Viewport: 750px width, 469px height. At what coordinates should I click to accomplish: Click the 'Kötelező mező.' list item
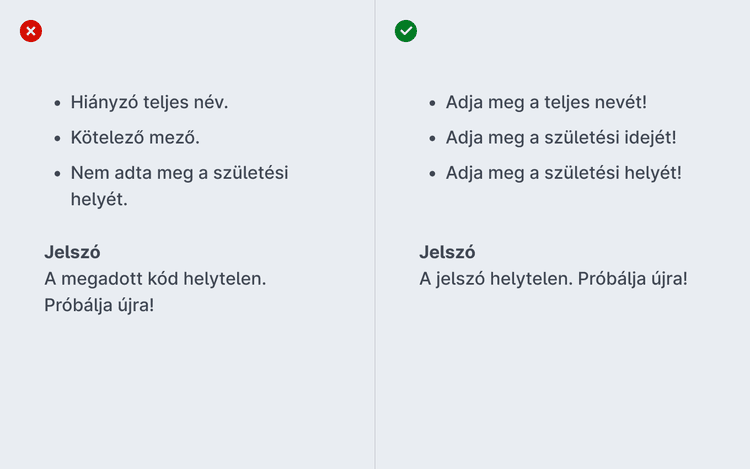click(128, 137)
